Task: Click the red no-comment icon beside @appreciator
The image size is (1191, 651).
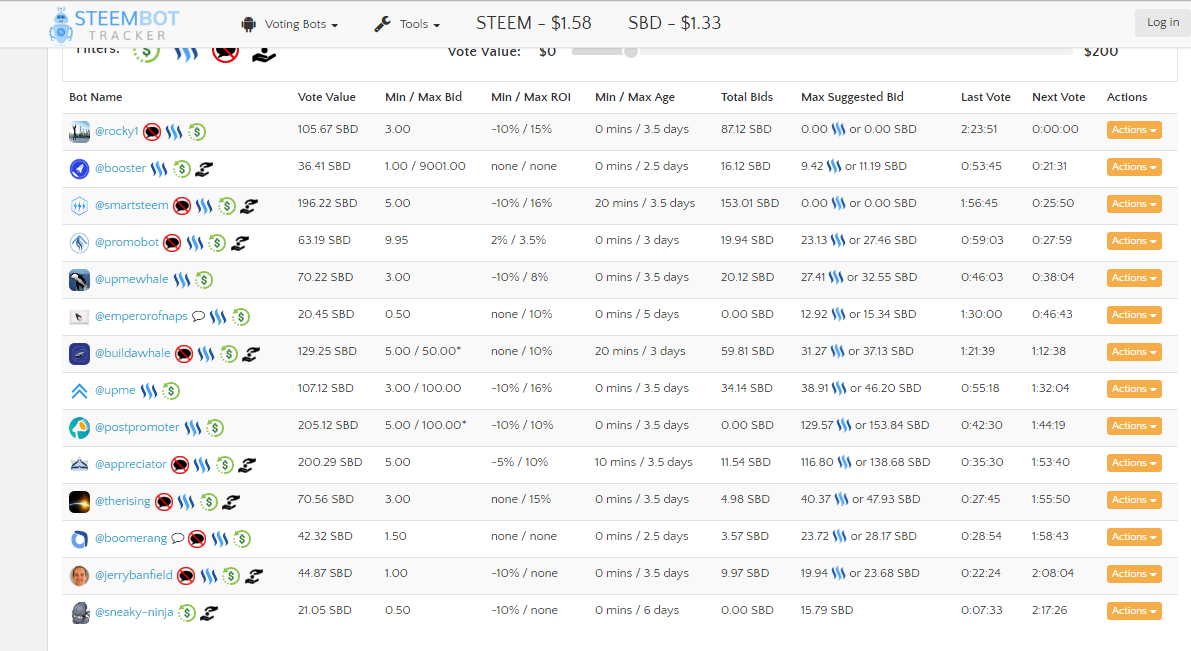Action: [180, 465]
